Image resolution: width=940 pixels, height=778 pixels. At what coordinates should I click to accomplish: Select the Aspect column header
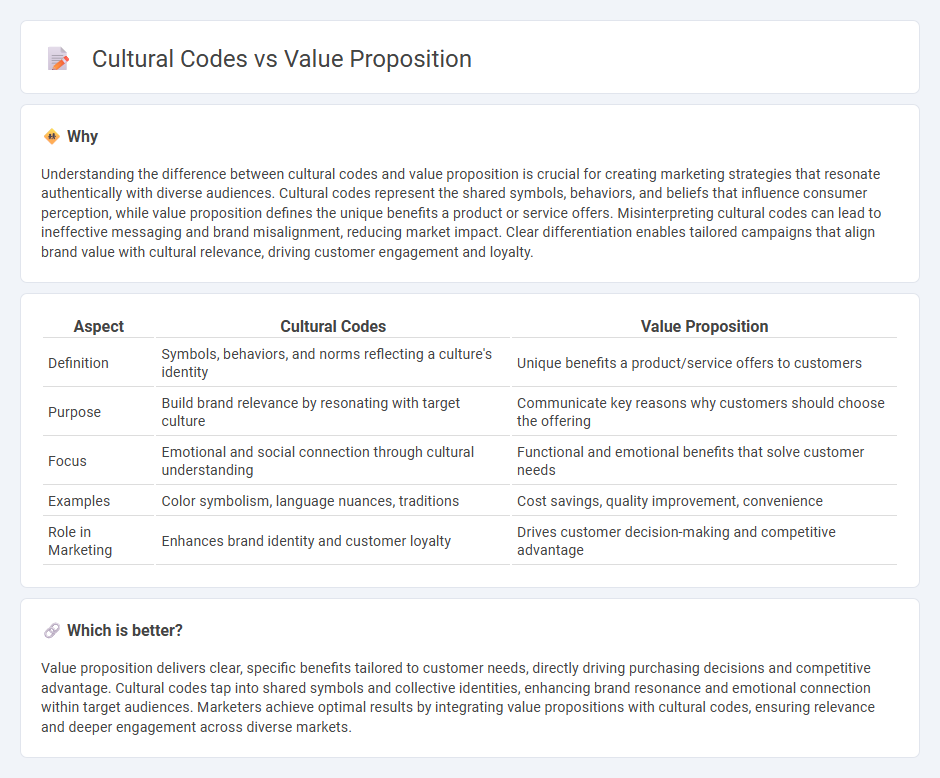pos(98,326)
